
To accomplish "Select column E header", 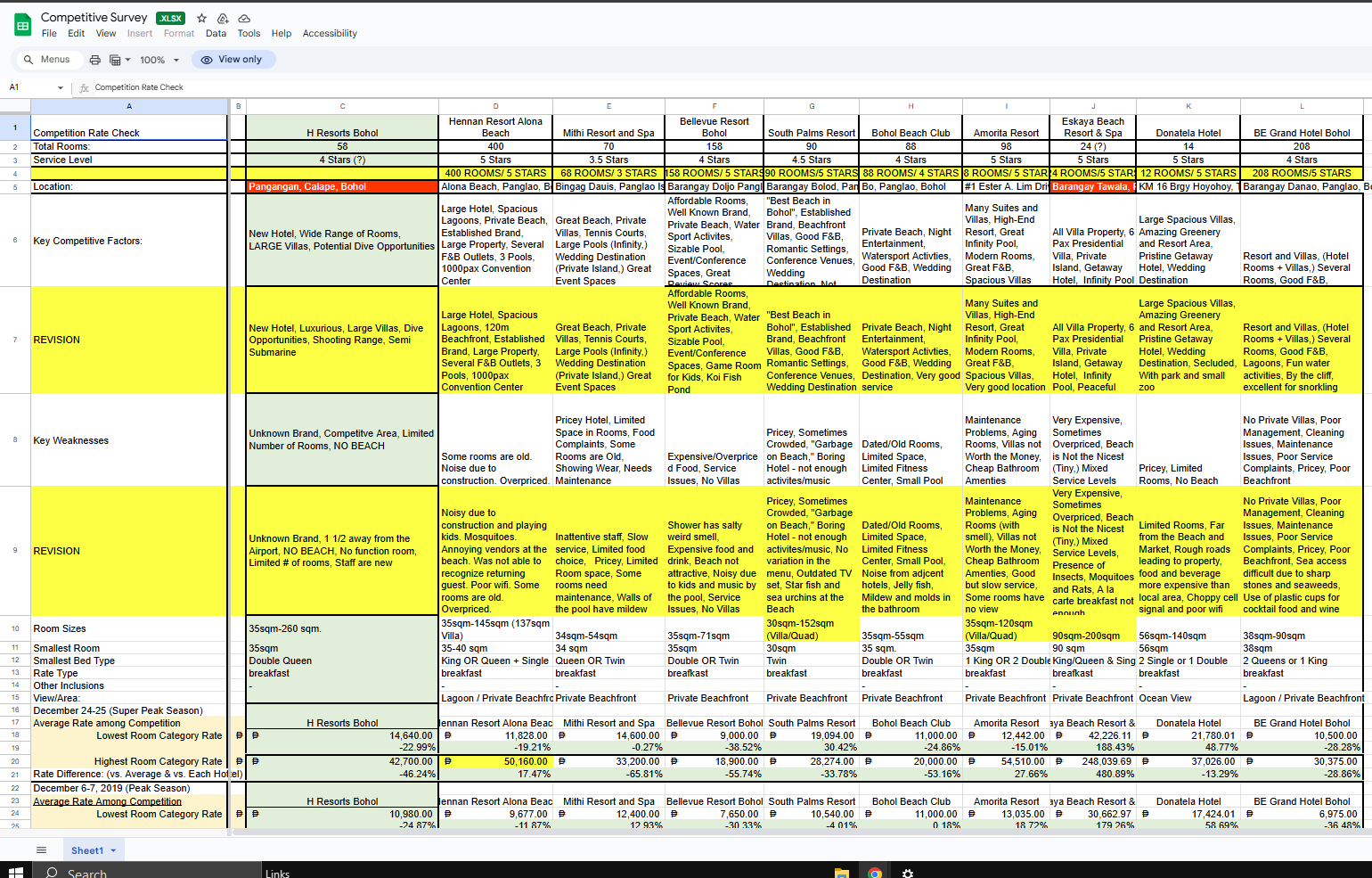I will pyautogui.click(x=608, y=106).
